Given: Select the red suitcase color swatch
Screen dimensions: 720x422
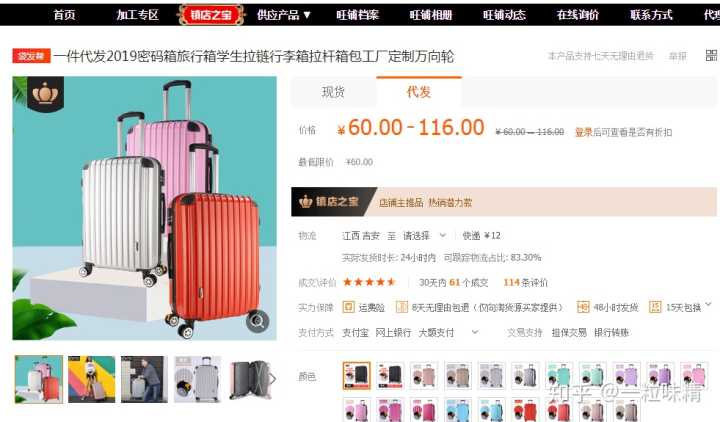Looking at the screenshot, I should [525, 410].
